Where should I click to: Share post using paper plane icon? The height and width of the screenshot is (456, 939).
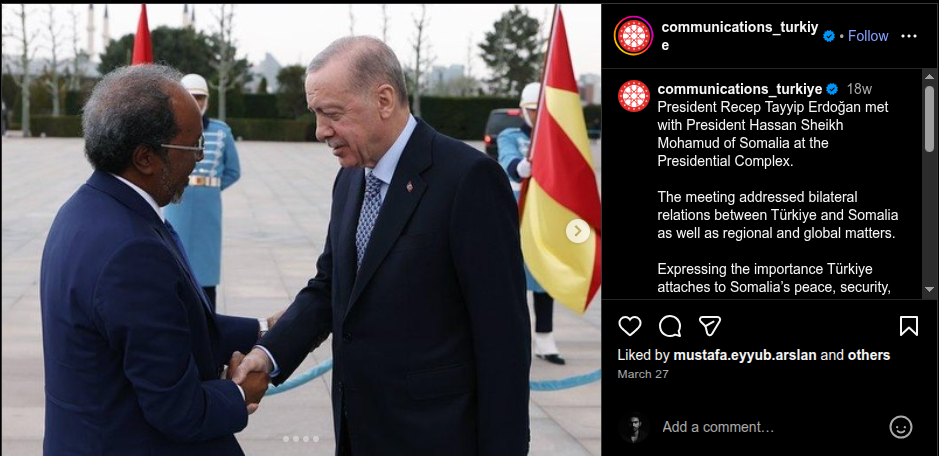pyautogui.click(x=710, y=326)
